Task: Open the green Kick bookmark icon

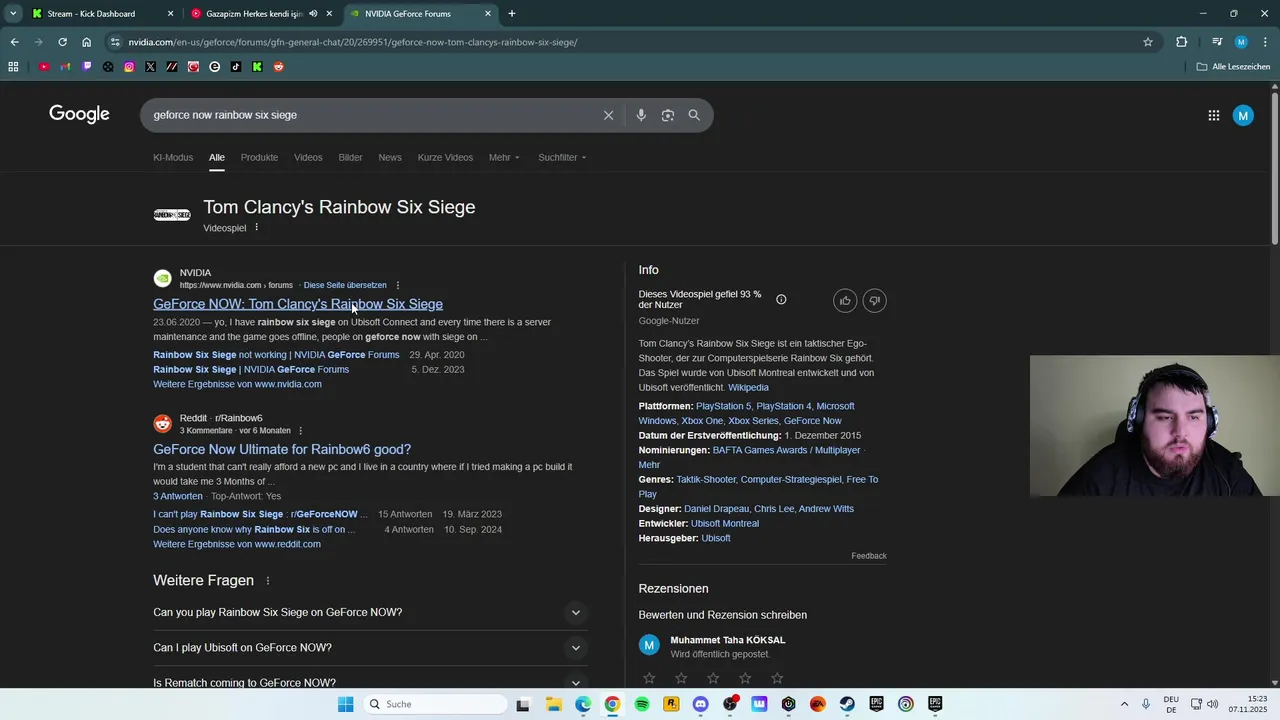Action: [257, 67]
